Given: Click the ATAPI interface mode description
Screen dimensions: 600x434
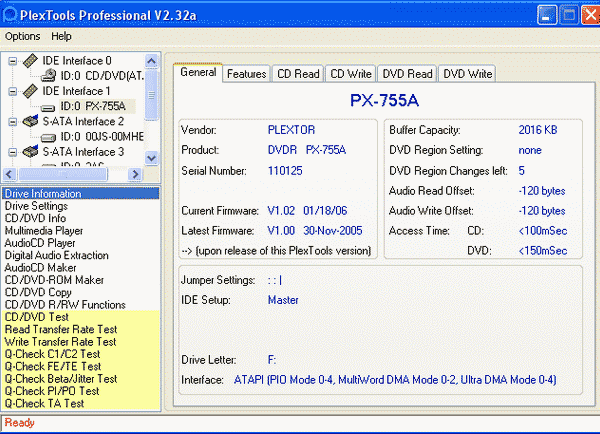Looking at the screenshot, I should (x=395, y=380).
